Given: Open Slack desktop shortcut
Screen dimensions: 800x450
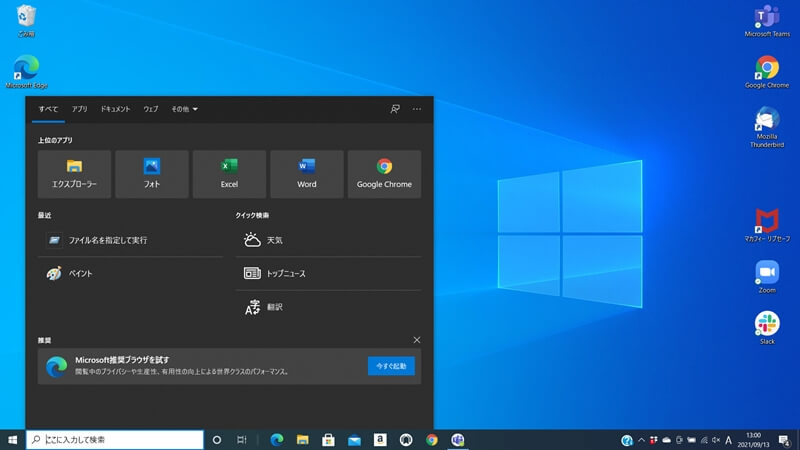Looking at the screenshot, I should click(767, 328).
